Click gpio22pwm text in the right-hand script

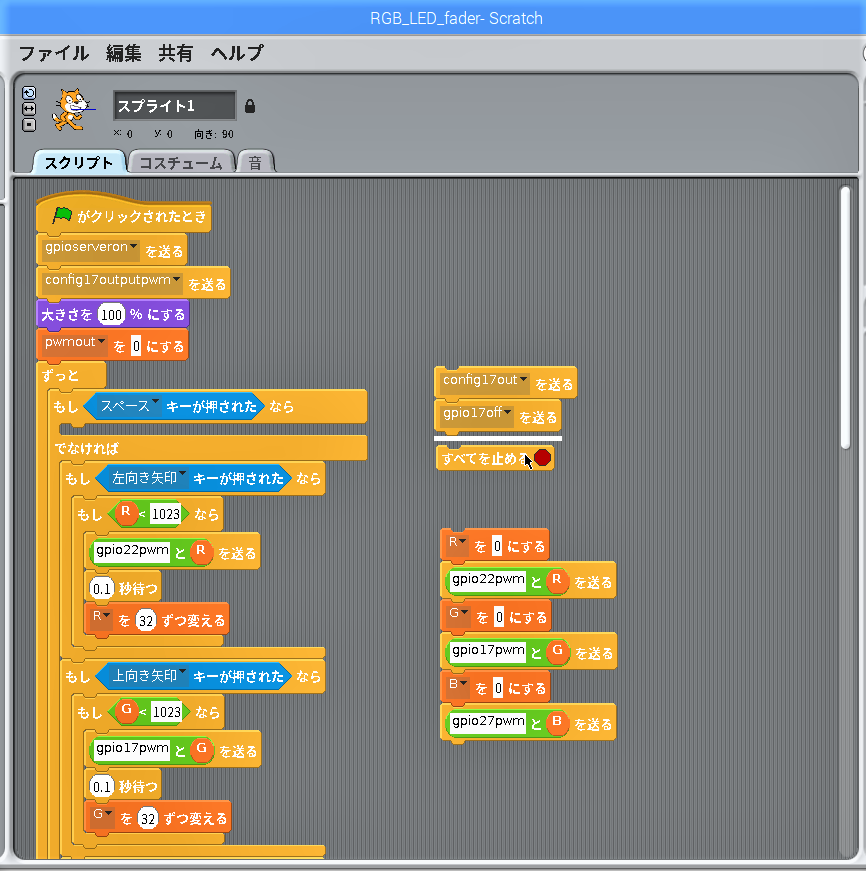pos(488,580)
